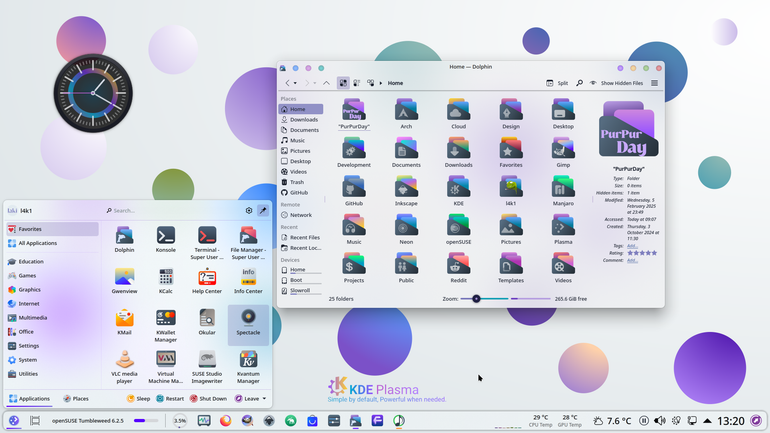Switch to the Places tab in launcher
Screen dimensions: 770x433
76,399
